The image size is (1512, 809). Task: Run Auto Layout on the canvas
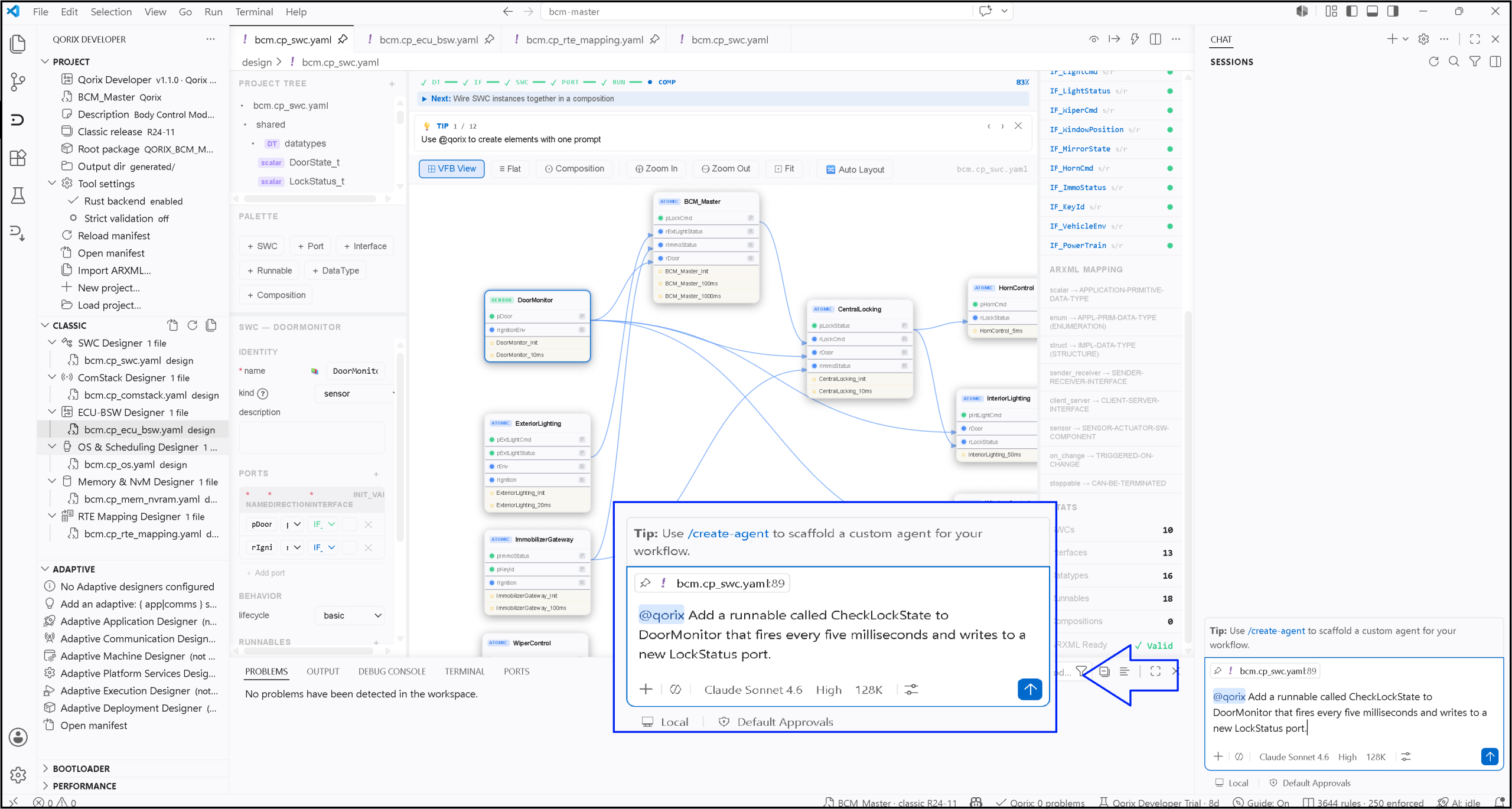855,169
